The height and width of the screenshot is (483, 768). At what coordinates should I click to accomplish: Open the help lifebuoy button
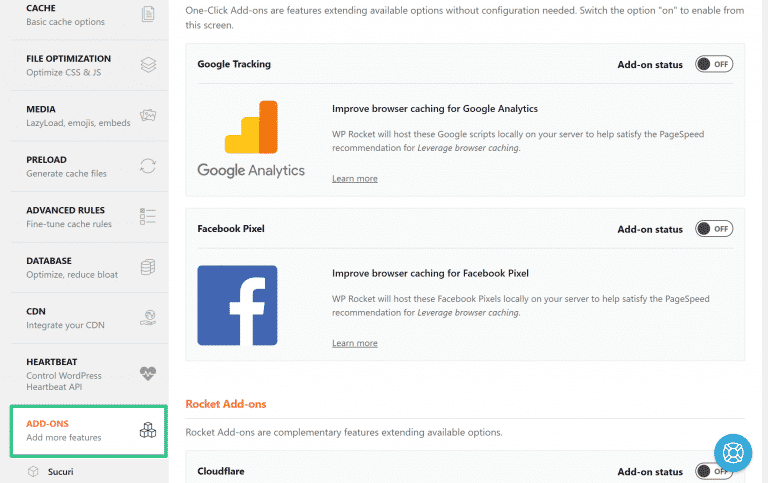[x=733, y=453]
